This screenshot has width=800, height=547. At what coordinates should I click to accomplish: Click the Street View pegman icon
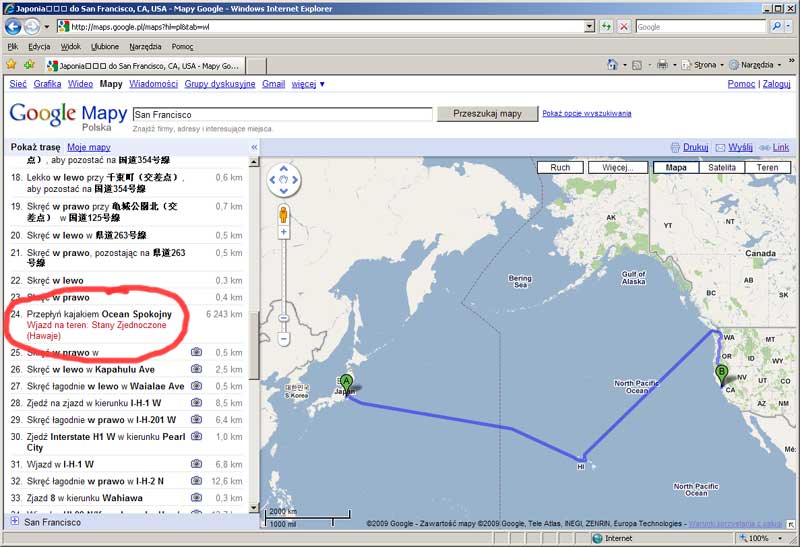coord(283,214)
